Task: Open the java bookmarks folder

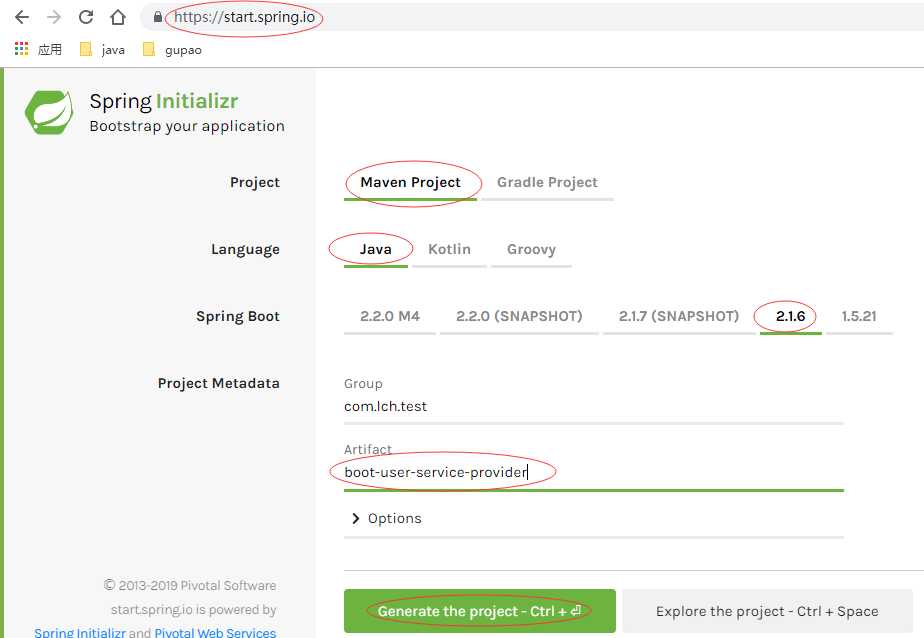Action: tap(102, 49)
